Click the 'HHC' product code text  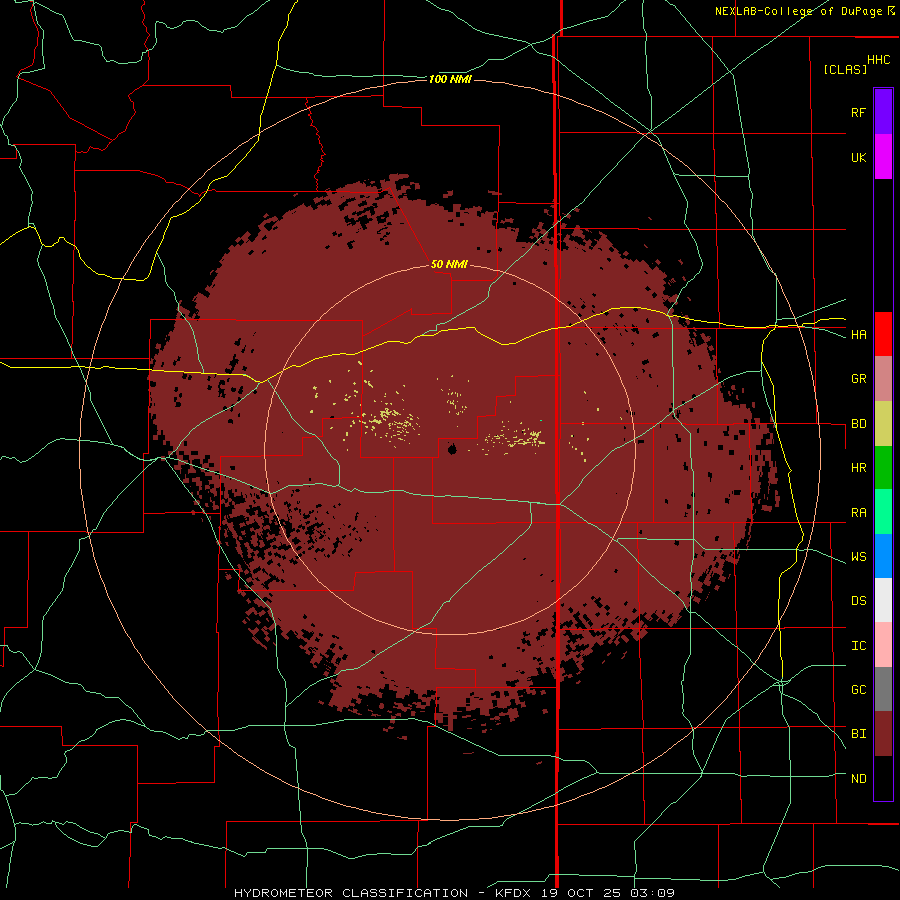pos(879,60)
